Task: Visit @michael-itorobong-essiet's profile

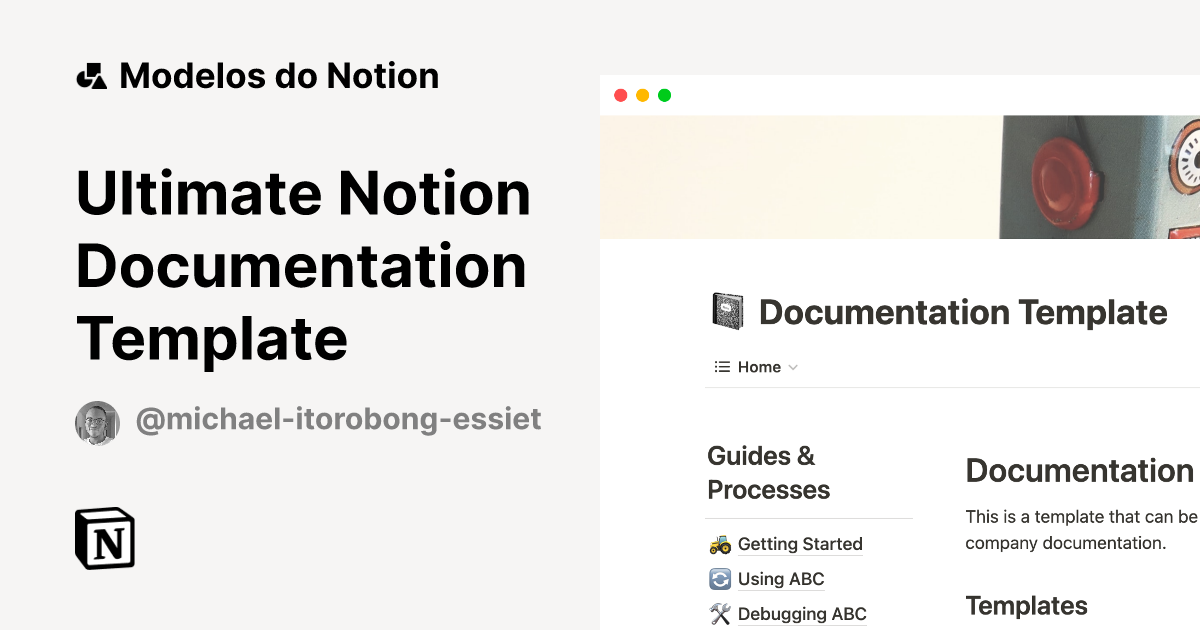Action: (x=339, y=419)
